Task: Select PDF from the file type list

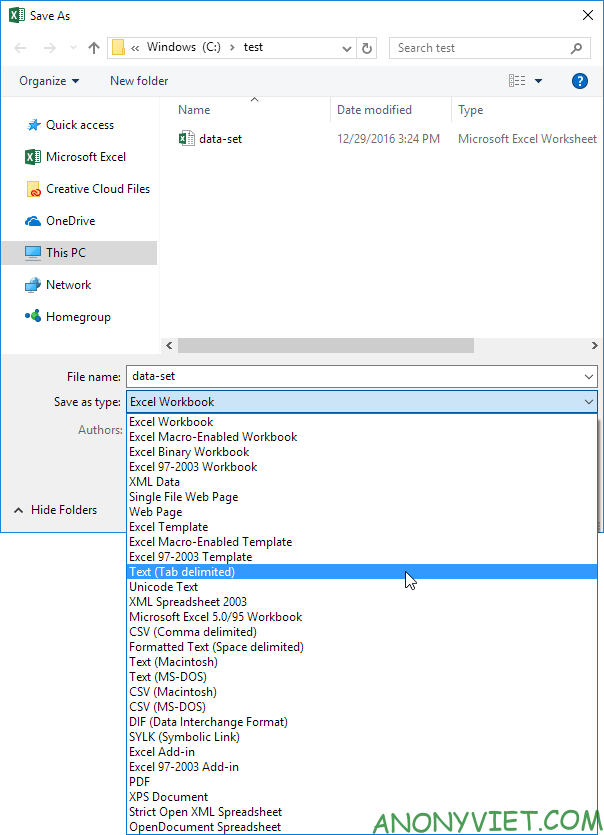Action: pyautogui.click(x=140, y=782)
